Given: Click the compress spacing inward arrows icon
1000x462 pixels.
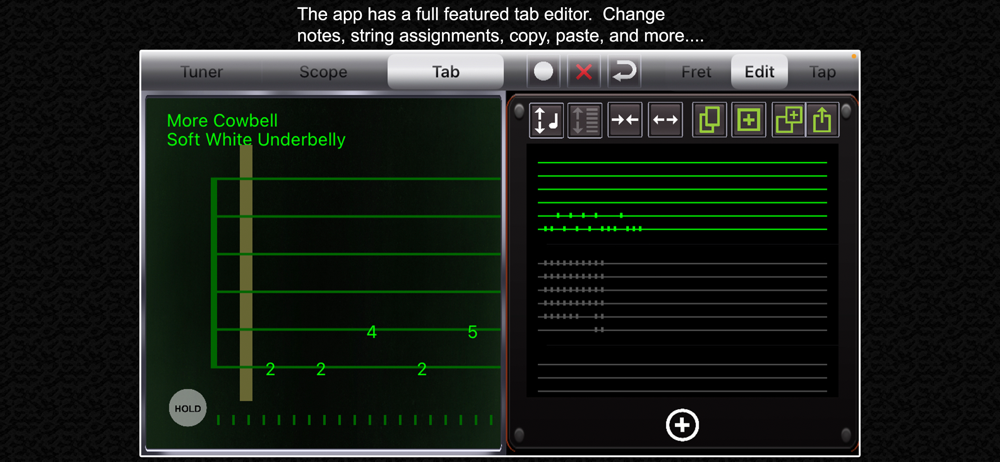Looking at the screenshot, I should click(x=625, y=120).
